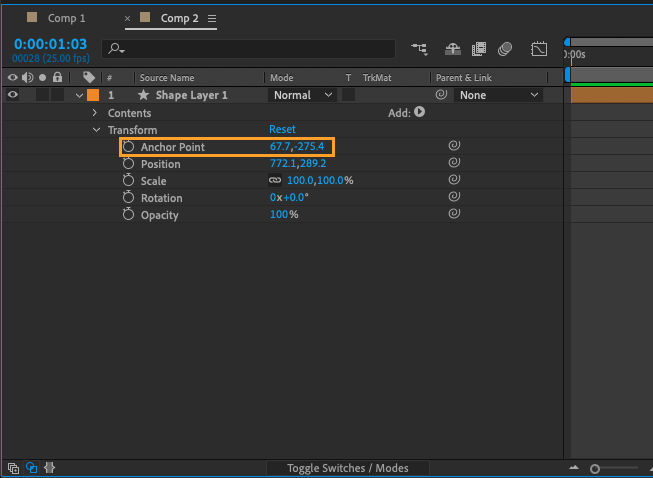Click the Anchor Point stopwatch icon
Viewport: 653px width, 478px height.
point(128,147)
